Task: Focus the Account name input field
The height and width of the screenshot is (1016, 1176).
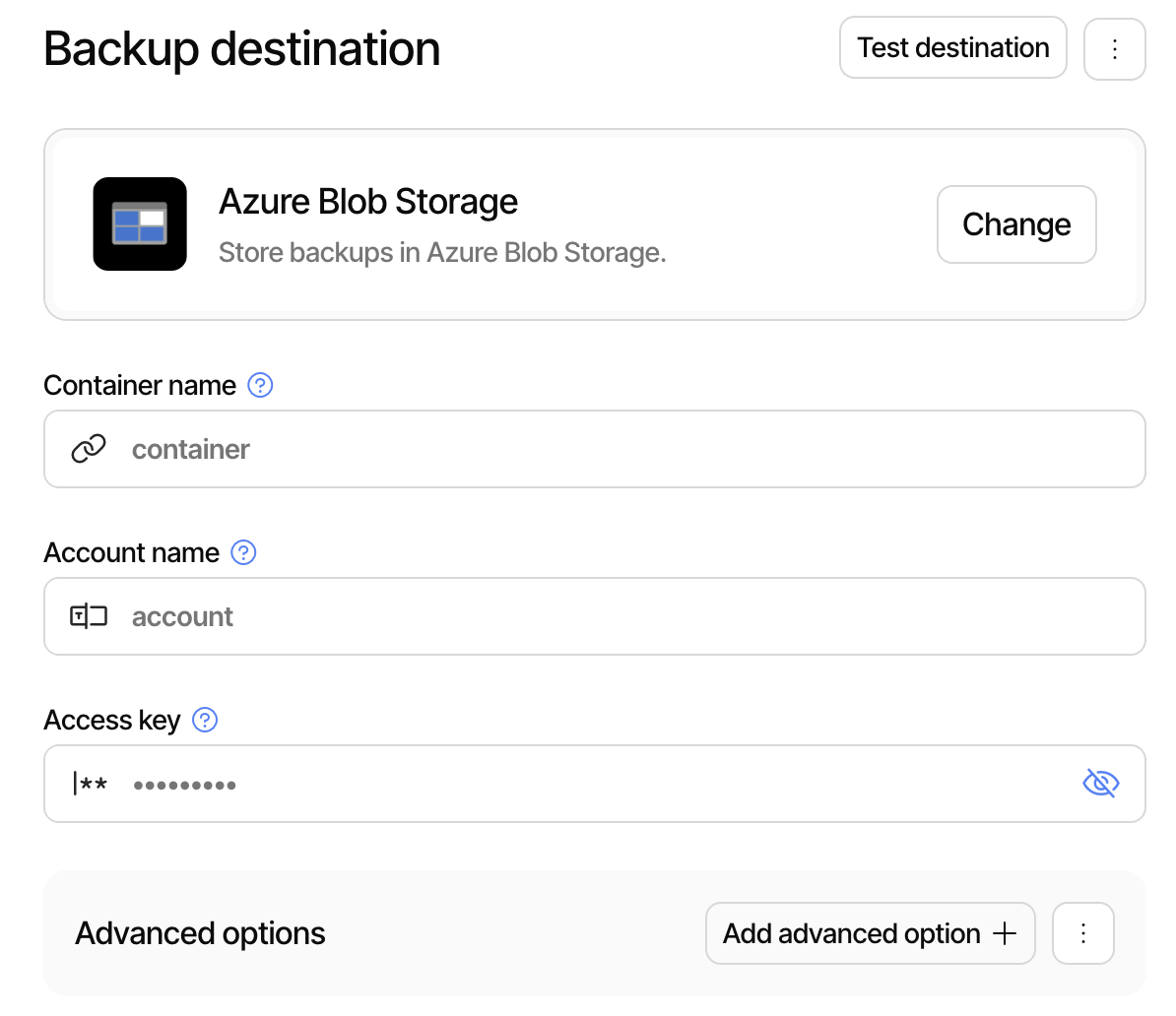Action: pos(591,615)
